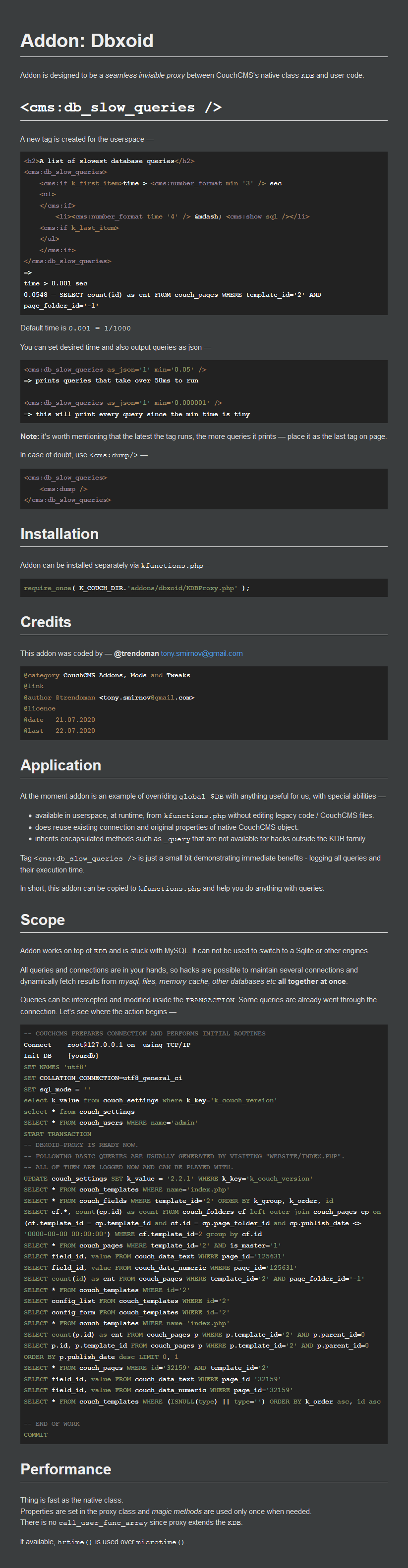408x1568 pixels.
Task: Click "ORDER BY p.publish_date desc LIMIT 0, 1" line
Action: 101,1357
